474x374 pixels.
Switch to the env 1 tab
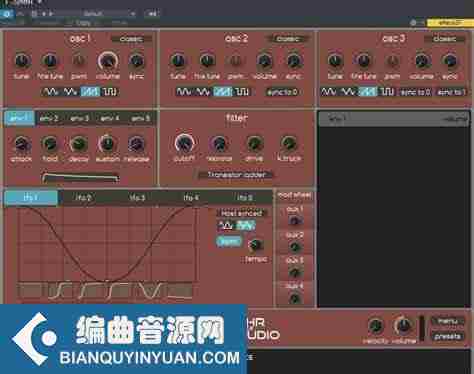(x=19, y=118)
